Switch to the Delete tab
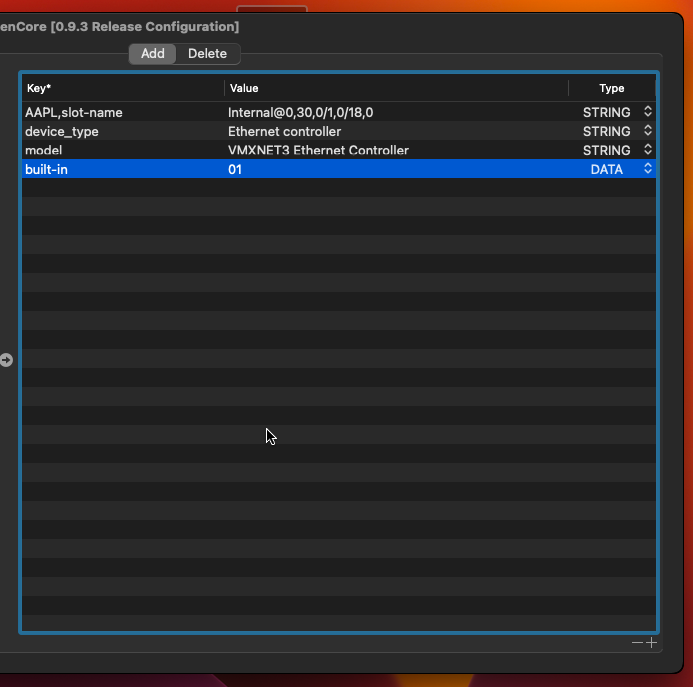Screen dimensions: 693x687 click(x=207, y=54)
